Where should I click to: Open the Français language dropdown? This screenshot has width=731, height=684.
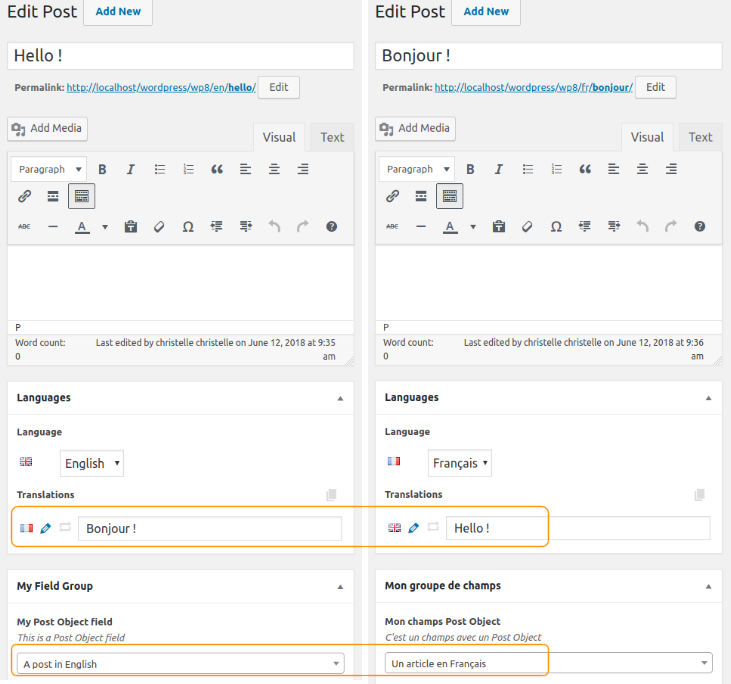(x=460, y=463)
